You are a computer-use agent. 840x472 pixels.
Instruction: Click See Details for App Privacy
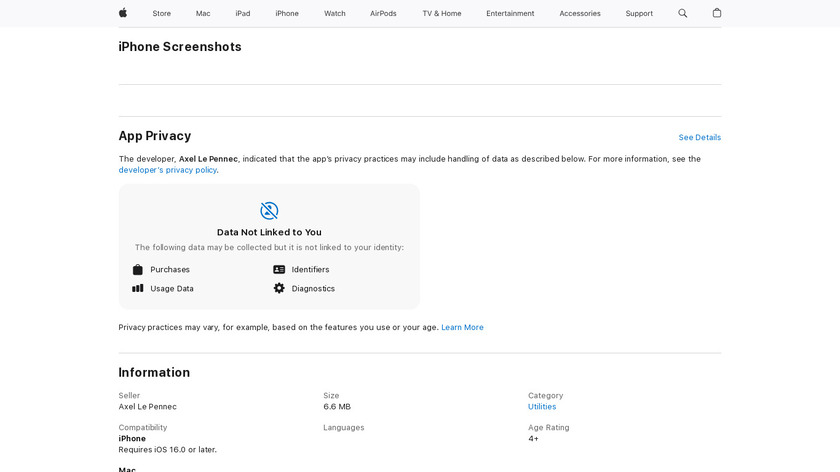click(x=699, y=138)
